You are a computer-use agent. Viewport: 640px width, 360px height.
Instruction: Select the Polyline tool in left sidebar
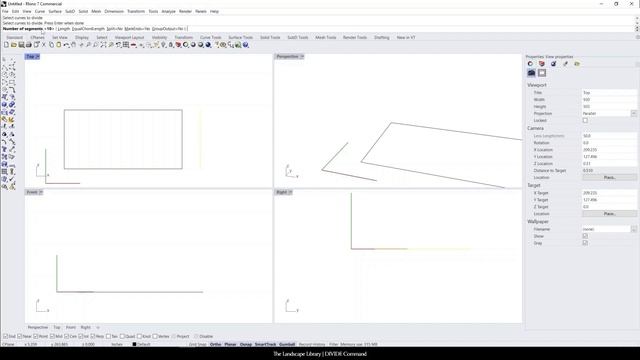tap(4, 67)
